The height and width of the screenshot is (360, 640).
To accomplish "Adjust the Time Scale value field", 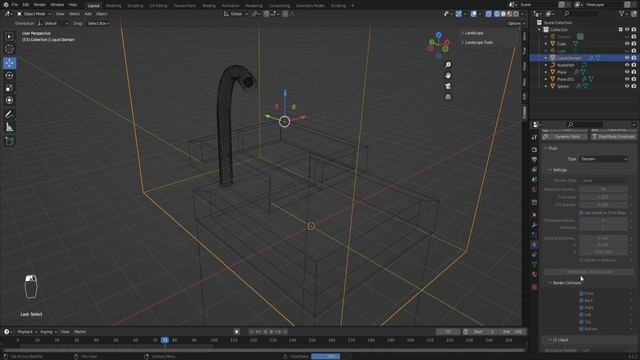I will (x=603, y=197).
